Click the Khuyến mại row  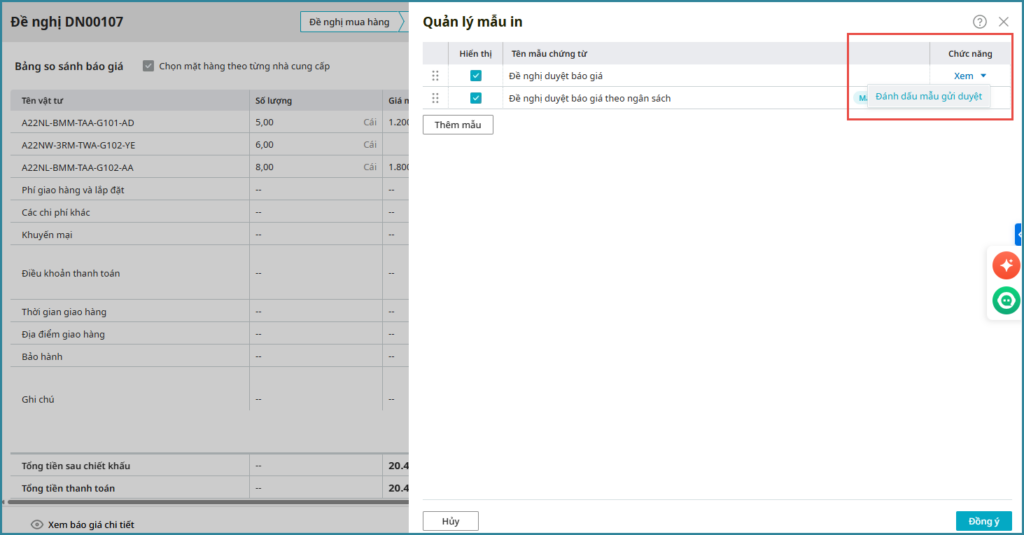[x=210, y=235]
